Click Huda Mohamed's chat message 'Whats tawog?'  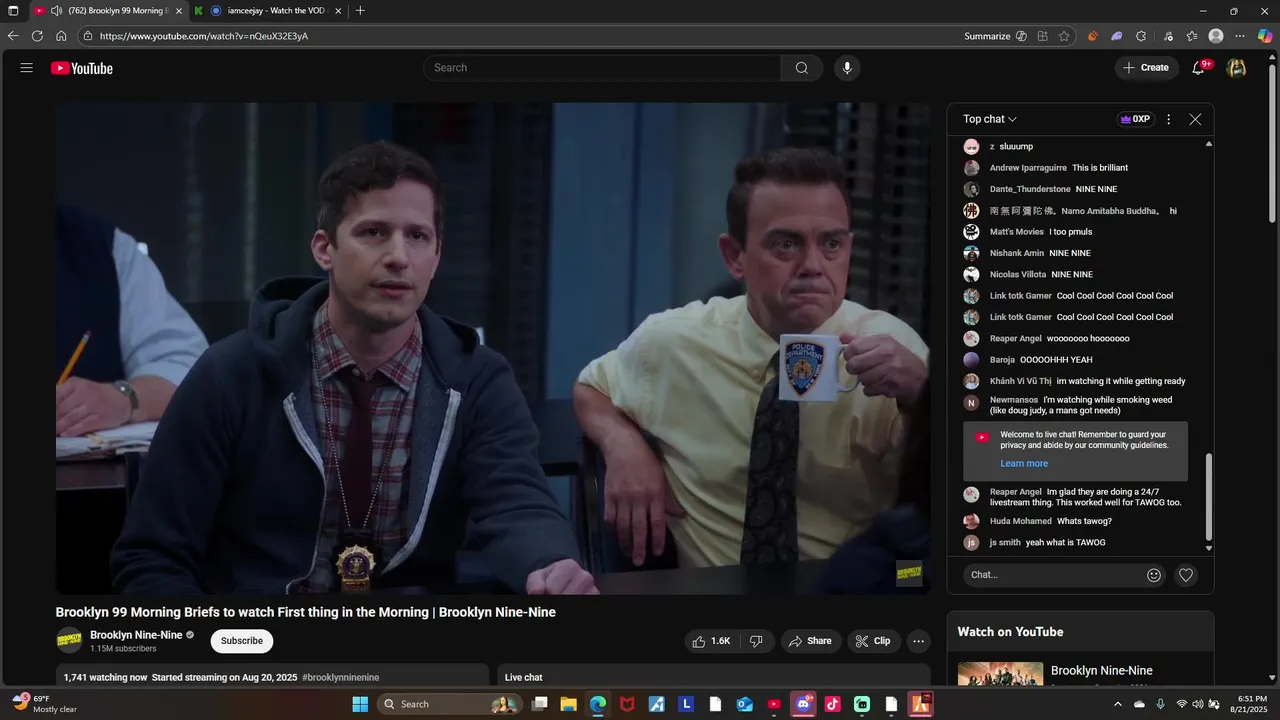click(1084, 521)
